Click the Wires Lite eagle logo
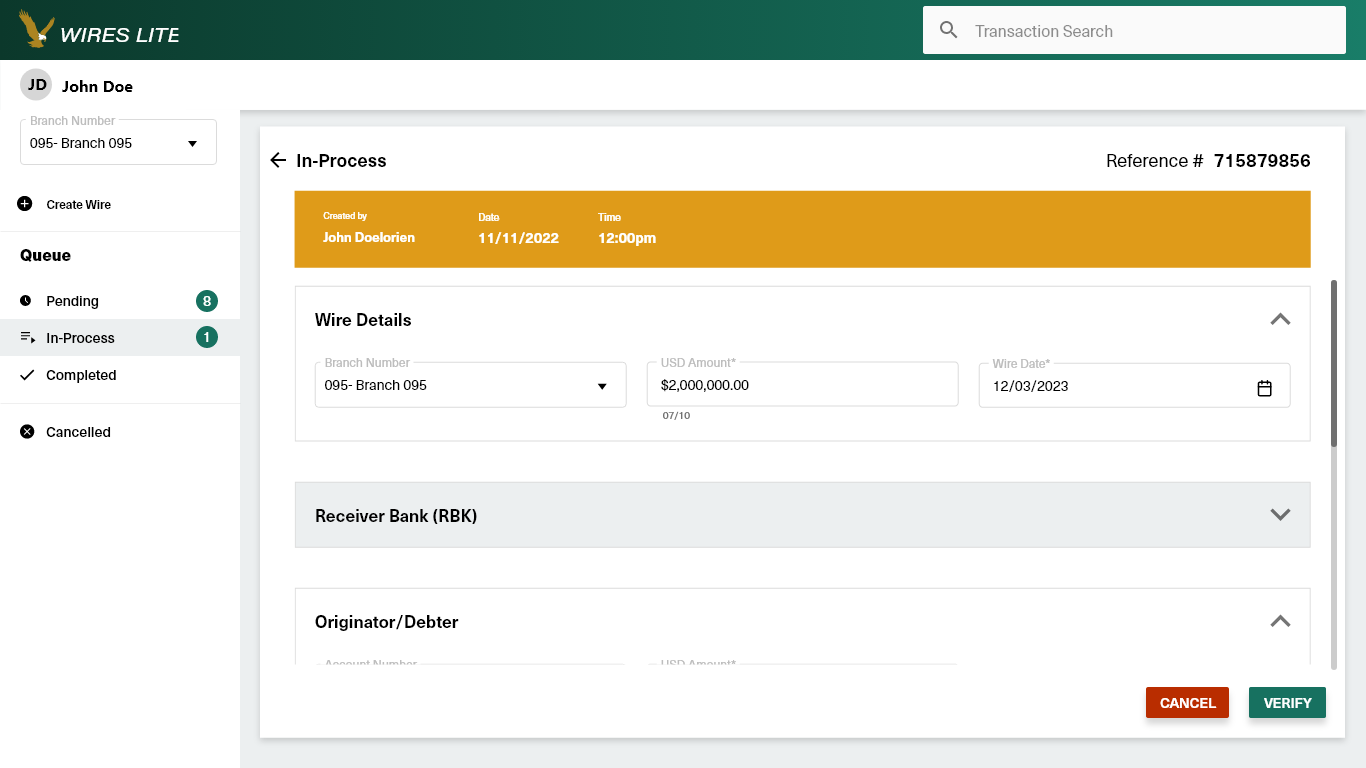 click(37, 29)
